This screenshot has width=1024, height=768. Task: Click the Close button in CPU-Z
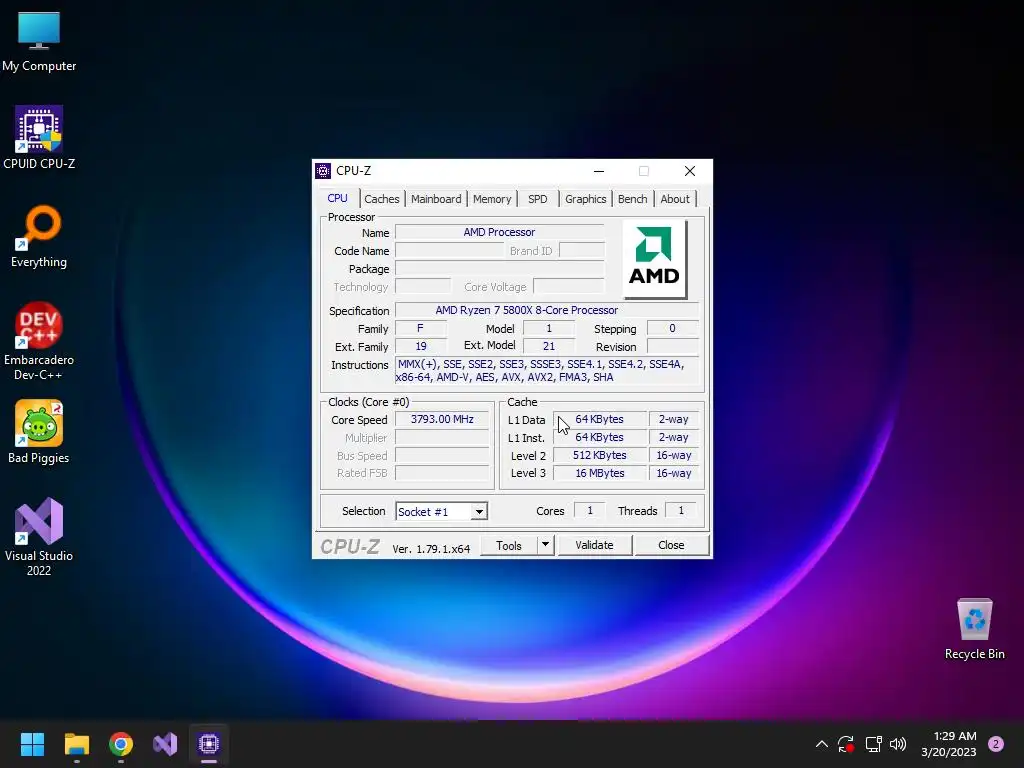(671, 545)
